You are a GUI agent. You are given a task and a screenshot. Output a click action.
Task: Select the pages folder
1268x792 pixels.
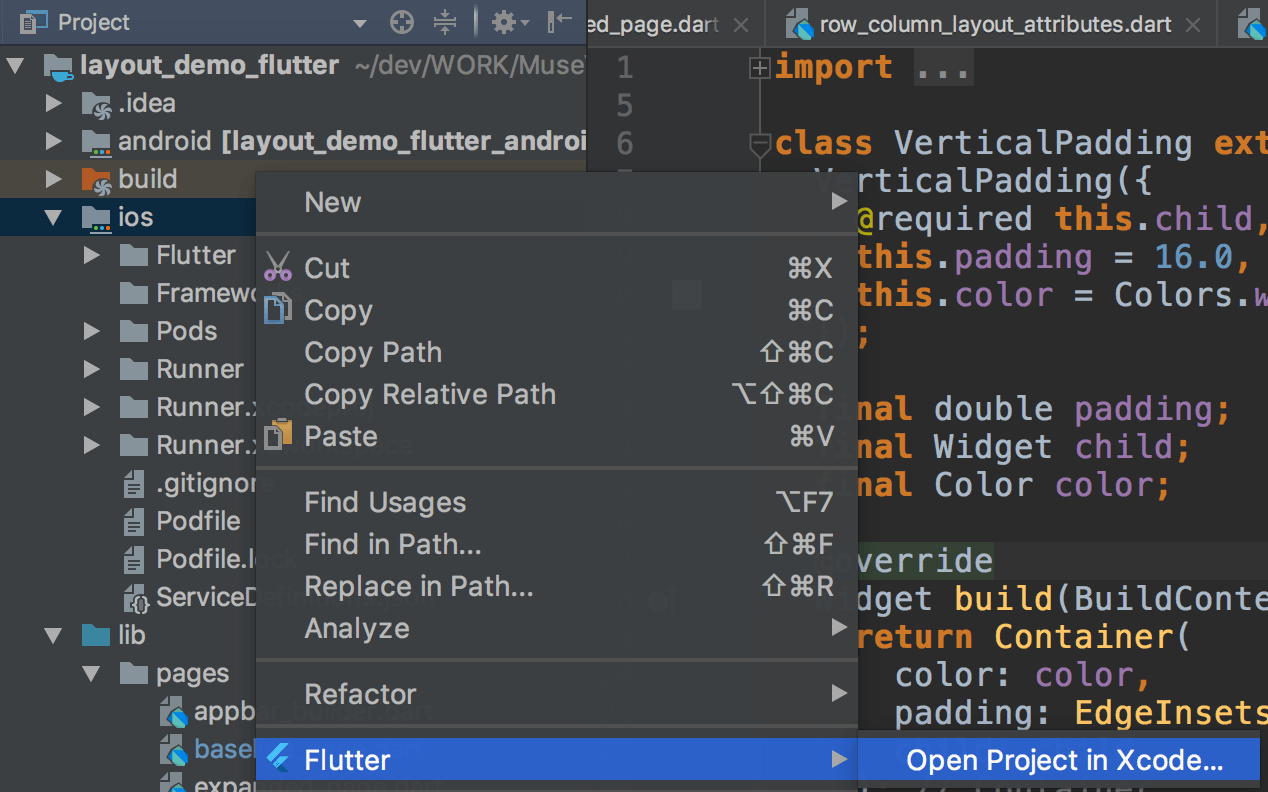193,673
